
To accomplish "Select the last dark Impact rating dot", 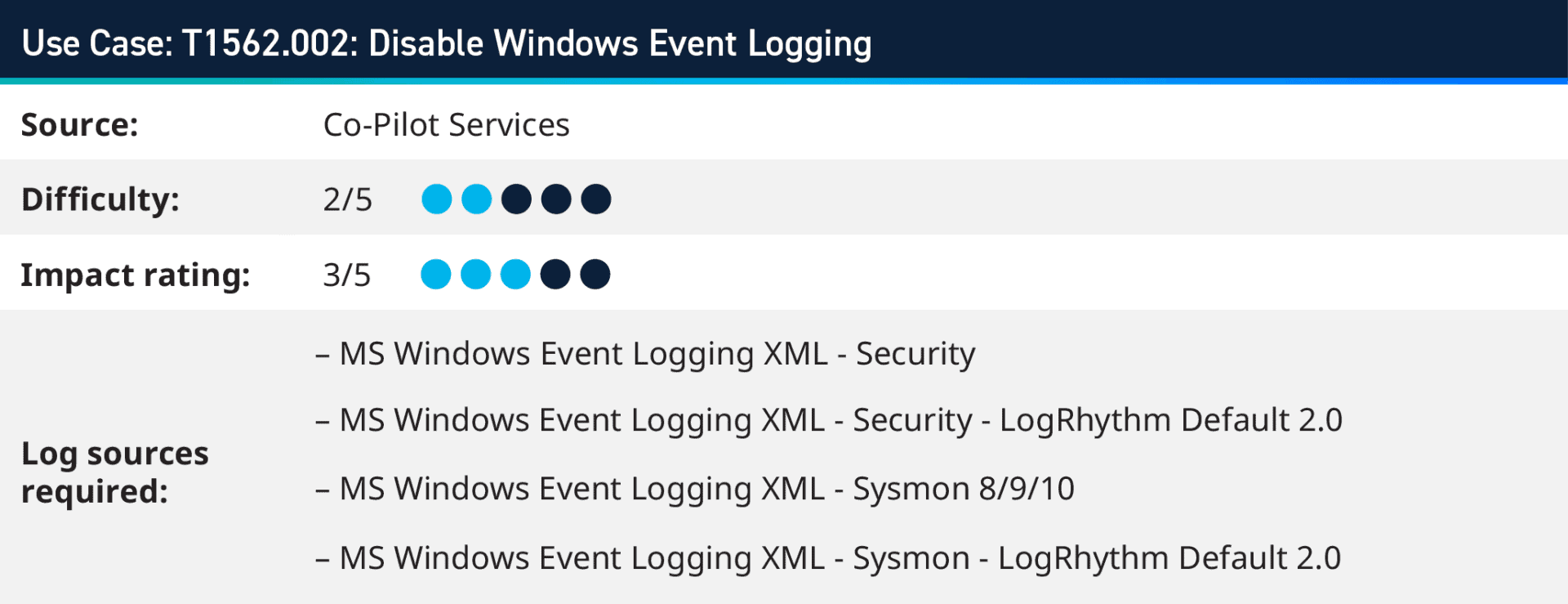I will click(595, 275).
